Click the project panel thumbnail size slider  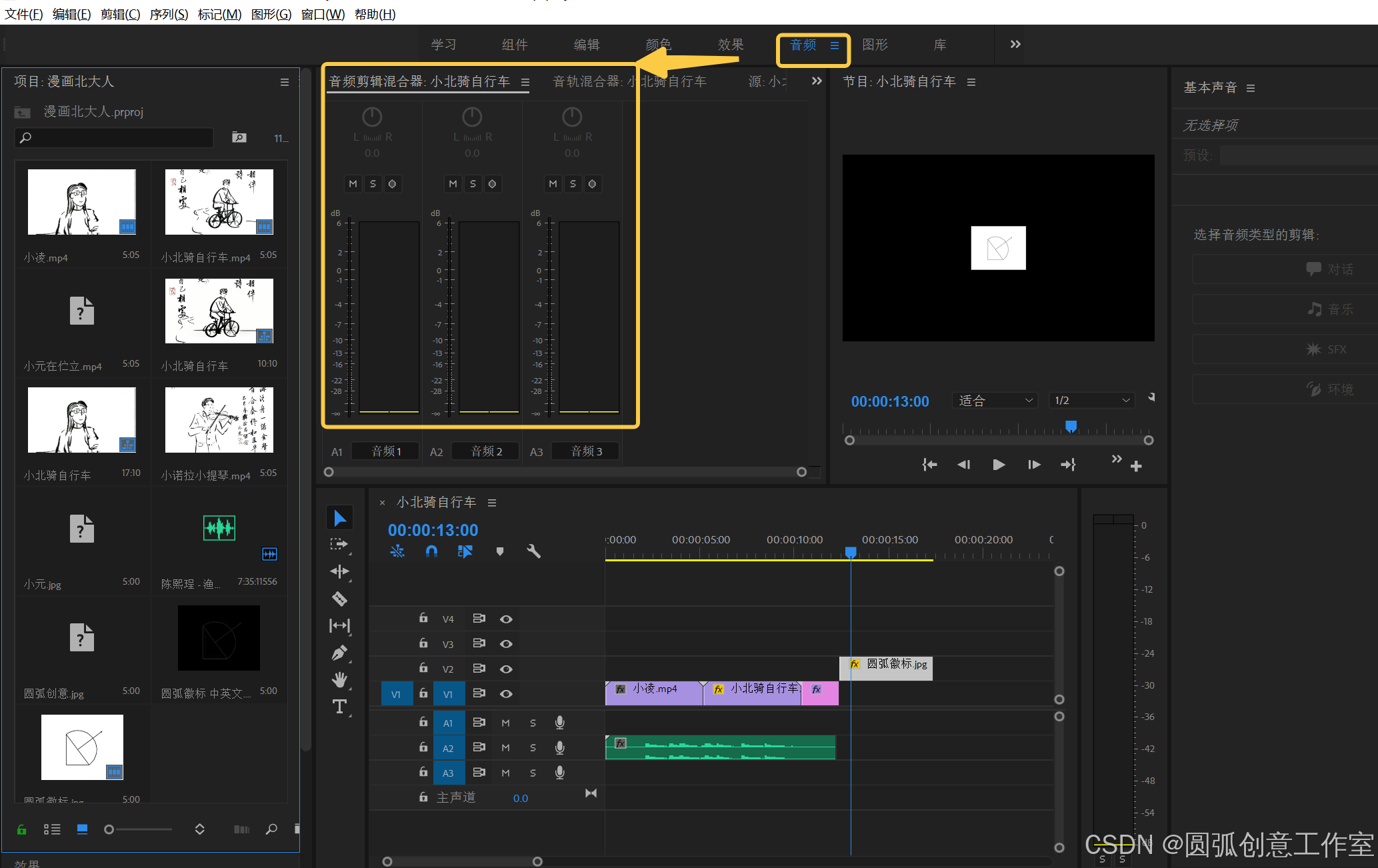(x=109, y=829)
